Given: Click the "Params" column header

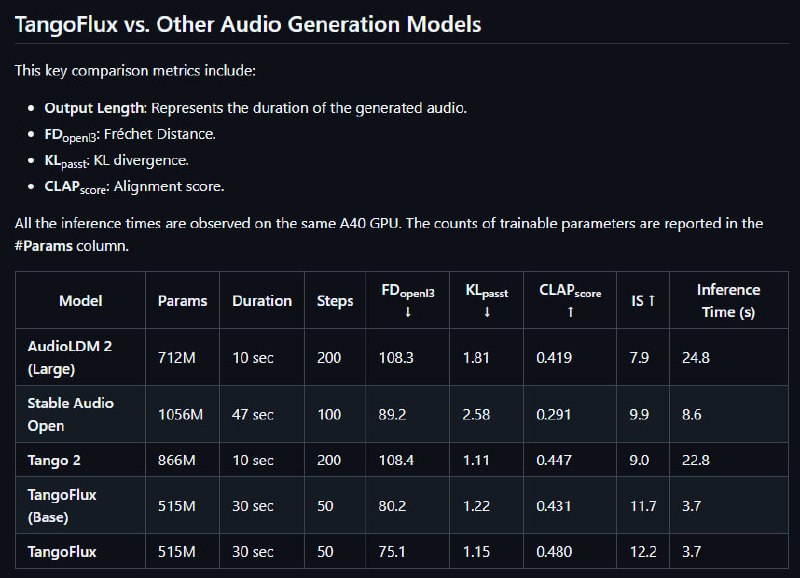Looking at the screenshot, I should tap(183, 300).
